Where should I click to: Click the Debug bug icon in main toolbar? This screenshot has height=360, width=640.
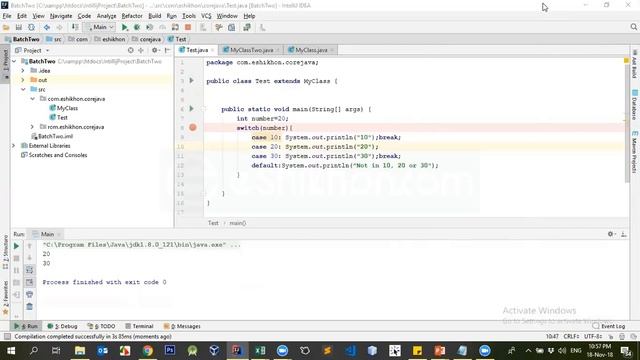137,27
